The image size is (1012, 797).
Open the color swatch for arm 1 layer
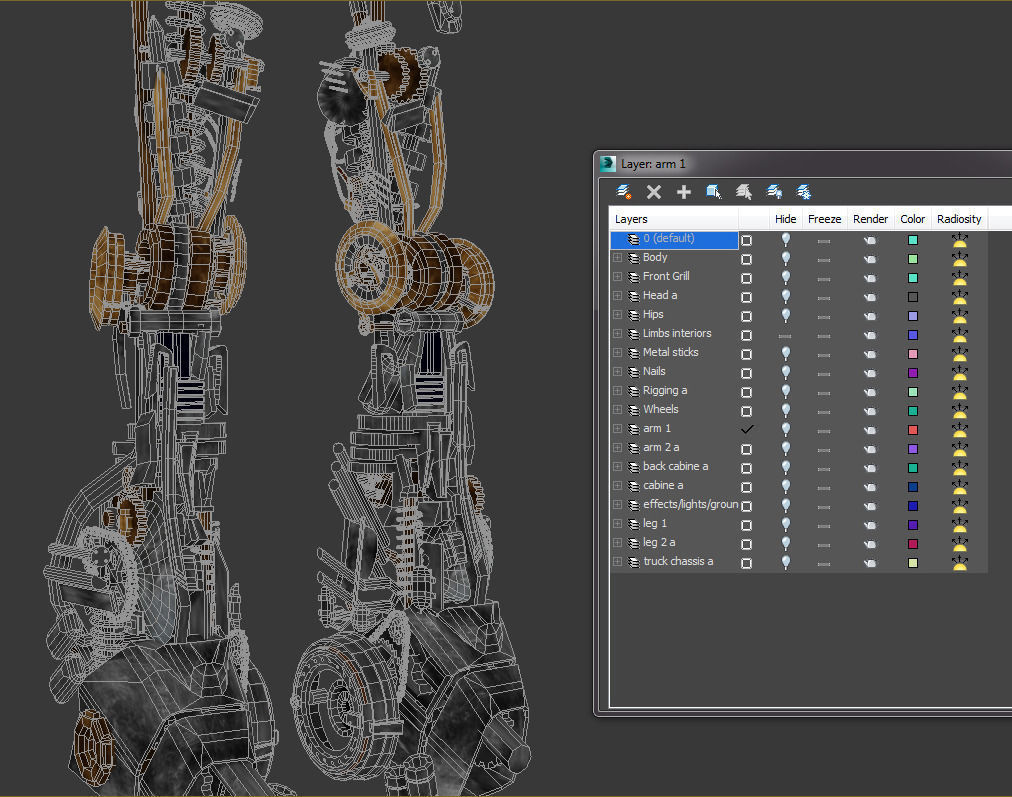point(913,430)
